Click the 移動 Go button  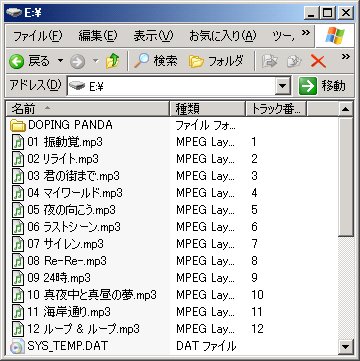click(x=322, y=86)
